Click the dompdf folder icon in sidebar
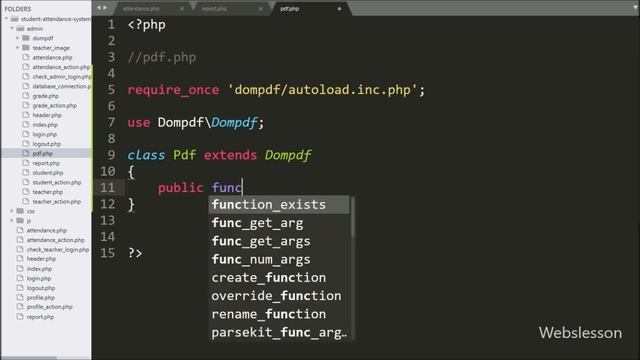Viewport: 640px width, 360px height. pos(26,38)
